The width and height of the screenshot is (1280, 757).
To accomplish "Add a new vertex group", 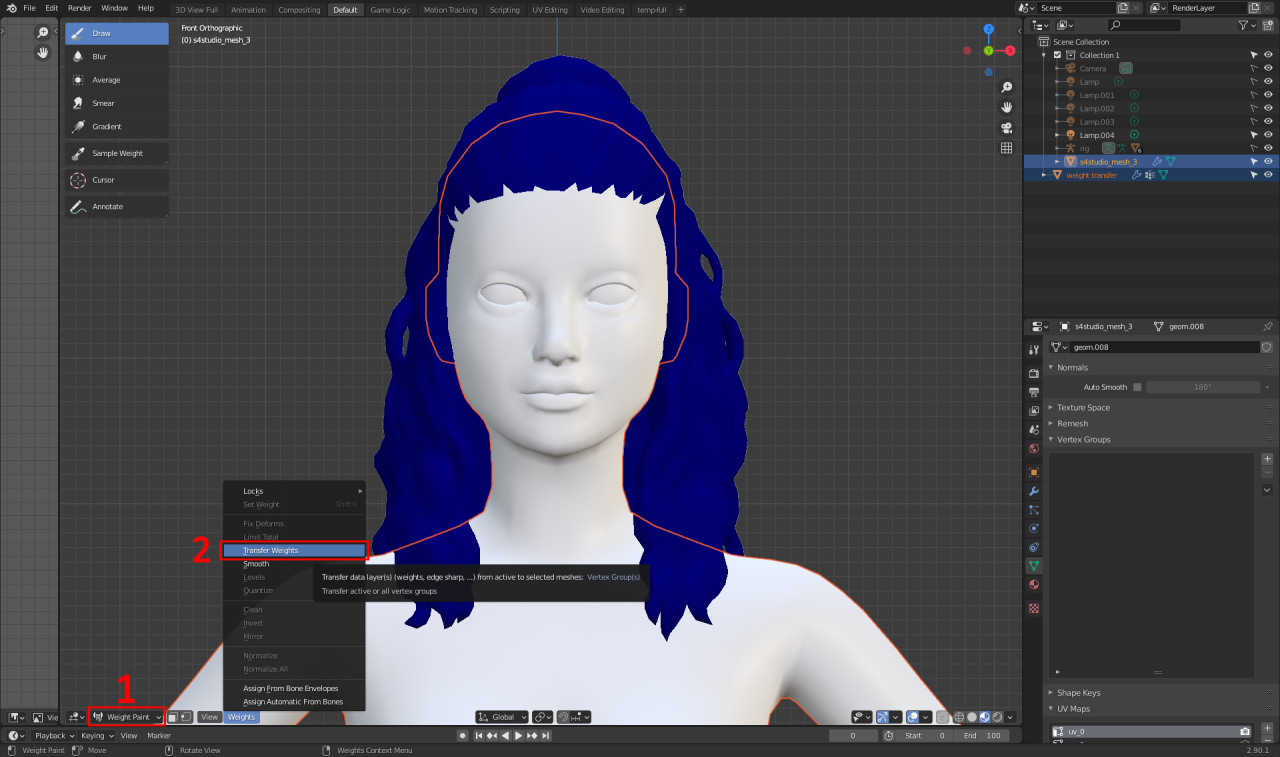I will (1267, 459).
